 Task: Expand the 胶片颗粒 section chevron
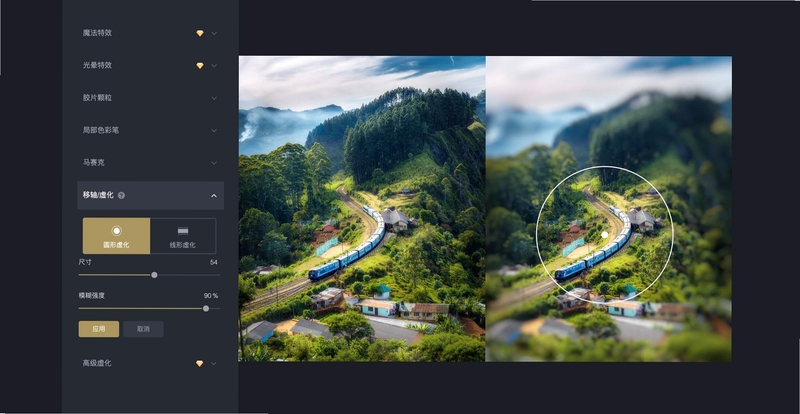pyautogui.click(x=214, y=98)
